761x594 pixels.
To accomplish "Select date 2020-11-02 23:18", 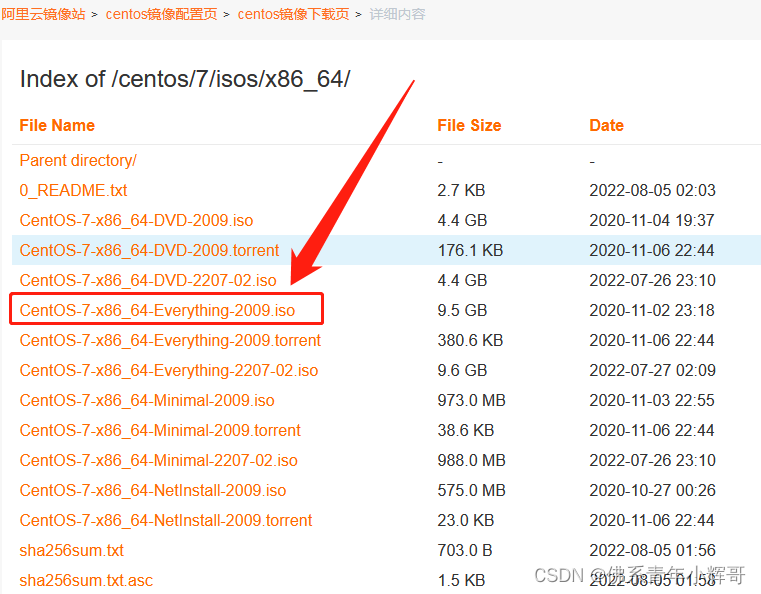I will coord(652,311).
